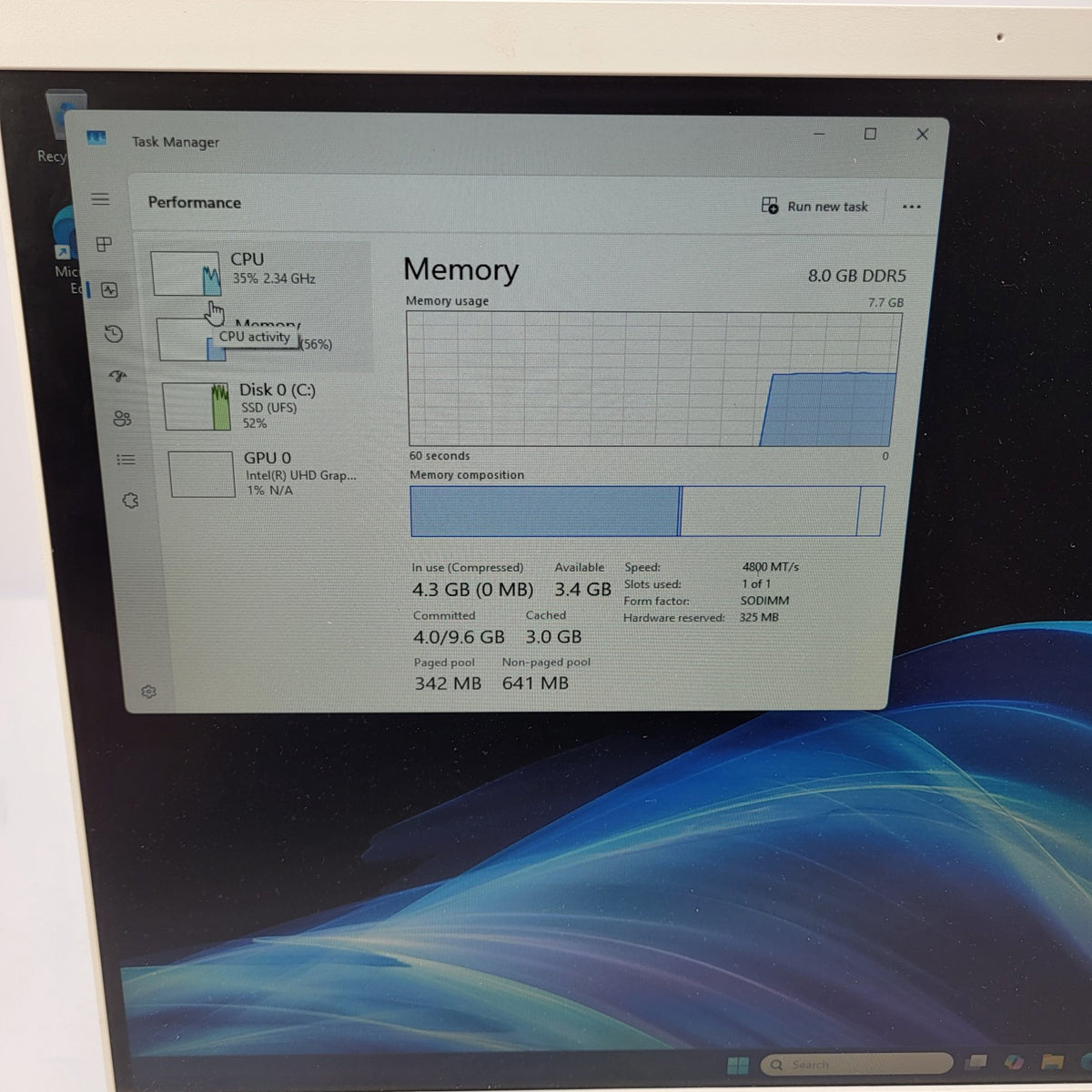Maximize the Task Manager window

point(870,134)
